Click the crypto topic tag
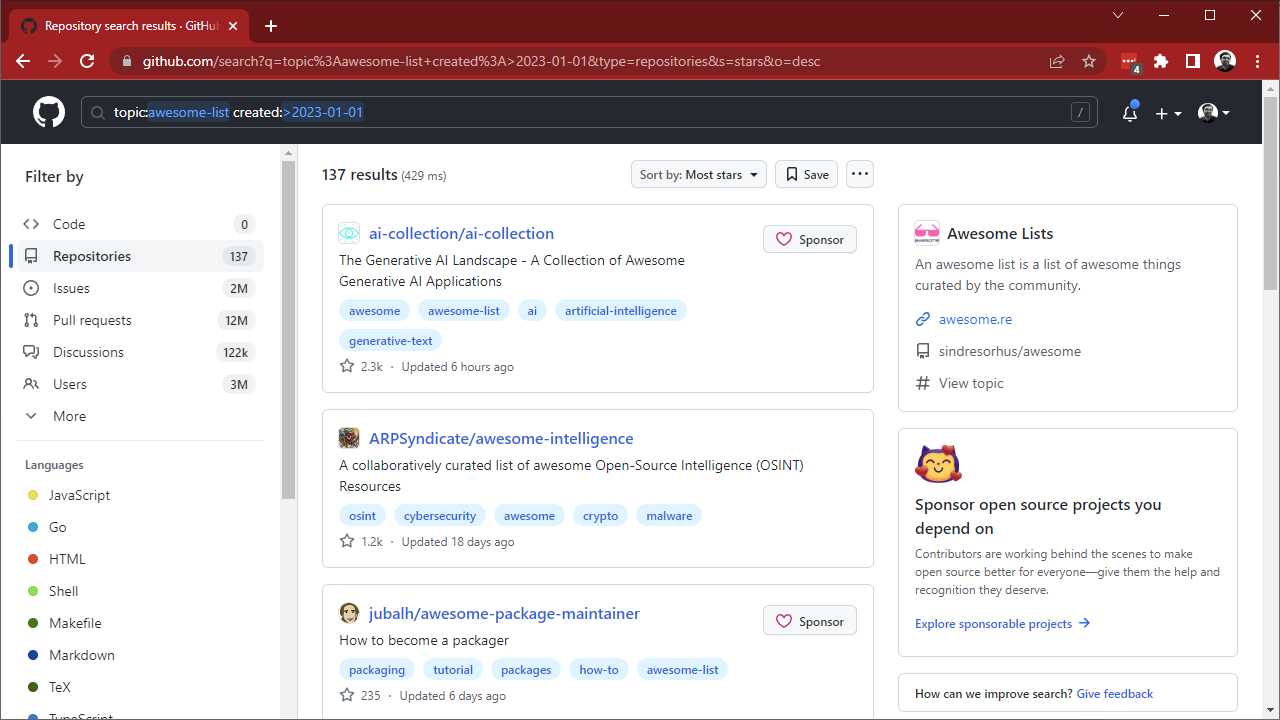The height and width of the screenshot is (720, 1280). (601, 516)
